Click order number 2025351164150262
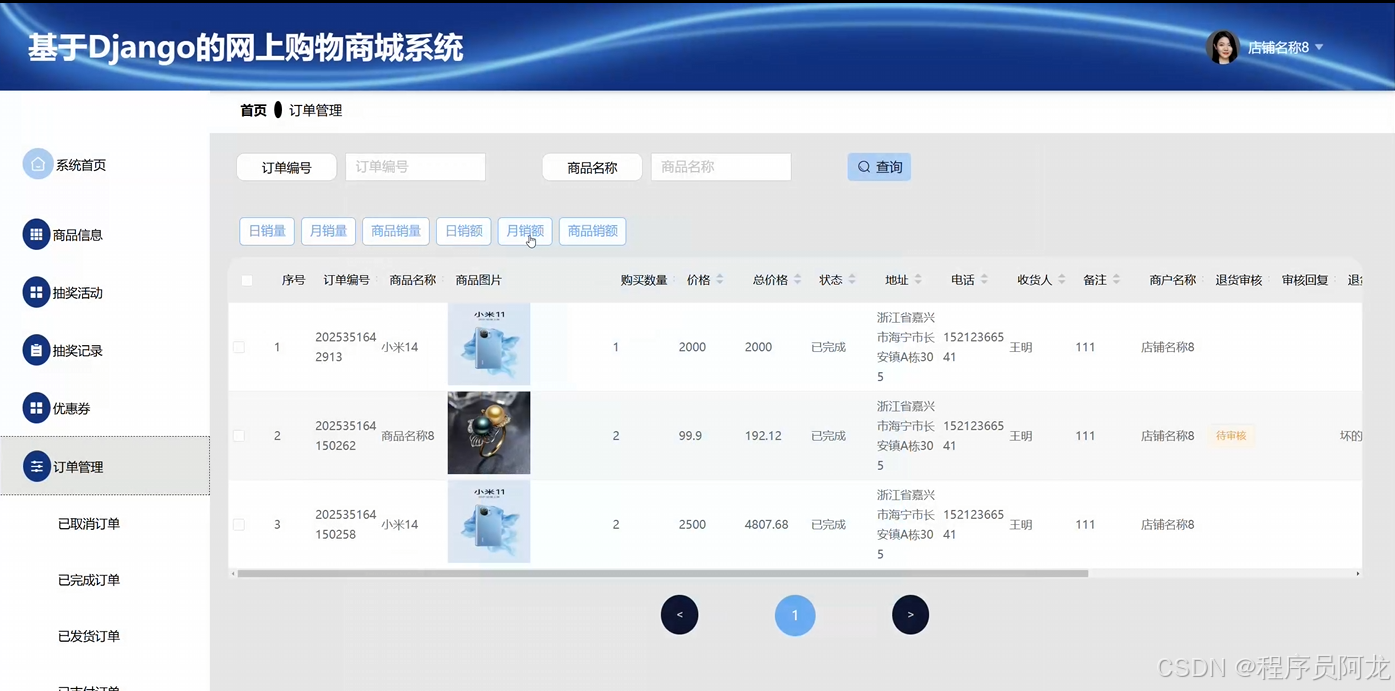1395x691 pixels. coord(346,436)
